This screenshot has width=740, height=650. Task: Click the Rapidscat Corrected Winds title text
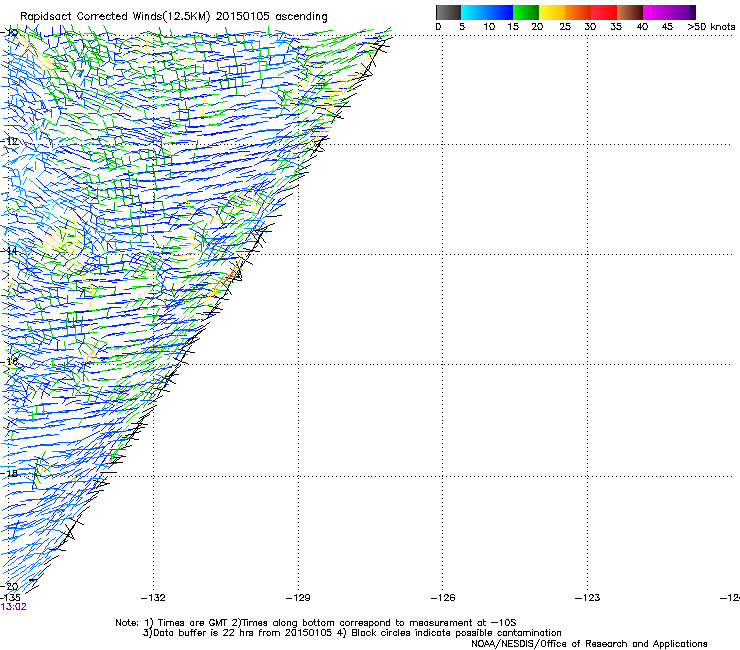[x=174, y=17]
